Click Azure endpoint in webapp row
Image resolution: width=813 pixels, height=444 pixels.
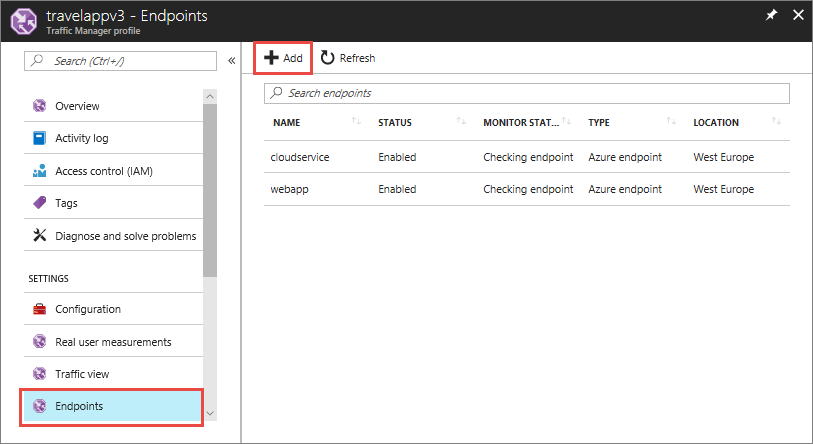click(625, 189)
